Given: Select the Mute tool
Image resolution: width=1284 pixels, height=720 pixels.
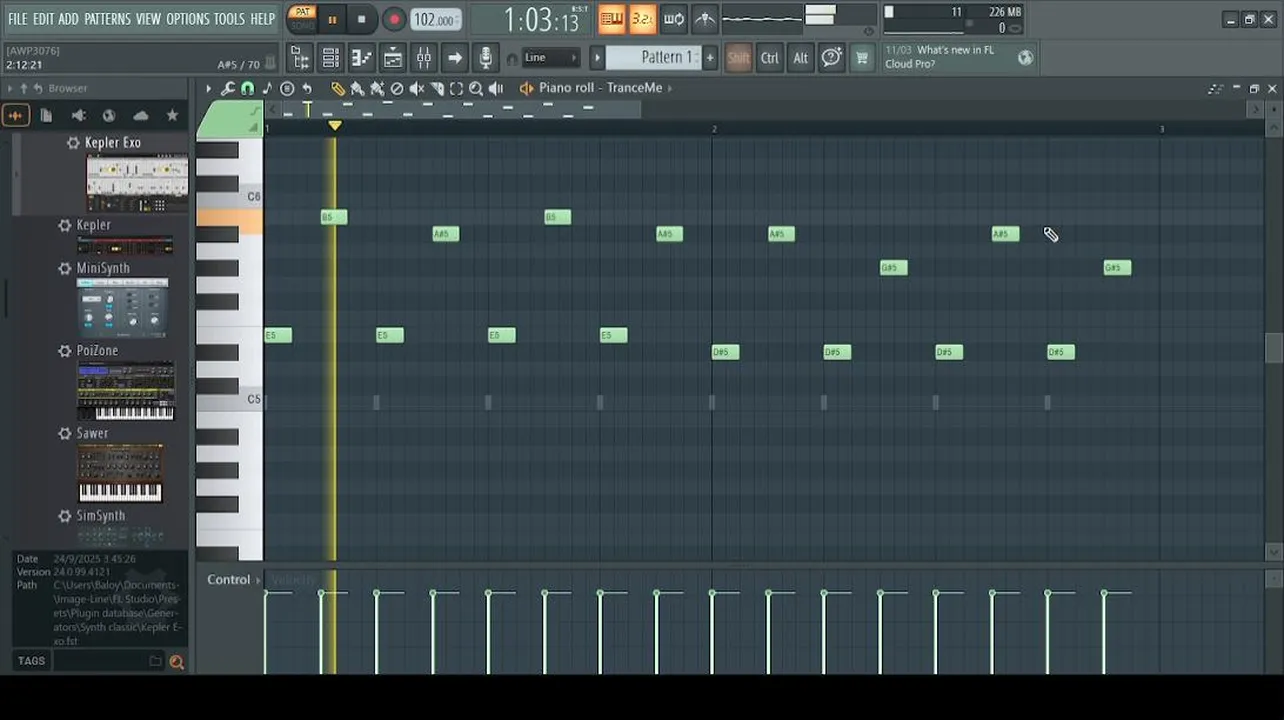Looking at the screenshot, I should pos(417,88).
